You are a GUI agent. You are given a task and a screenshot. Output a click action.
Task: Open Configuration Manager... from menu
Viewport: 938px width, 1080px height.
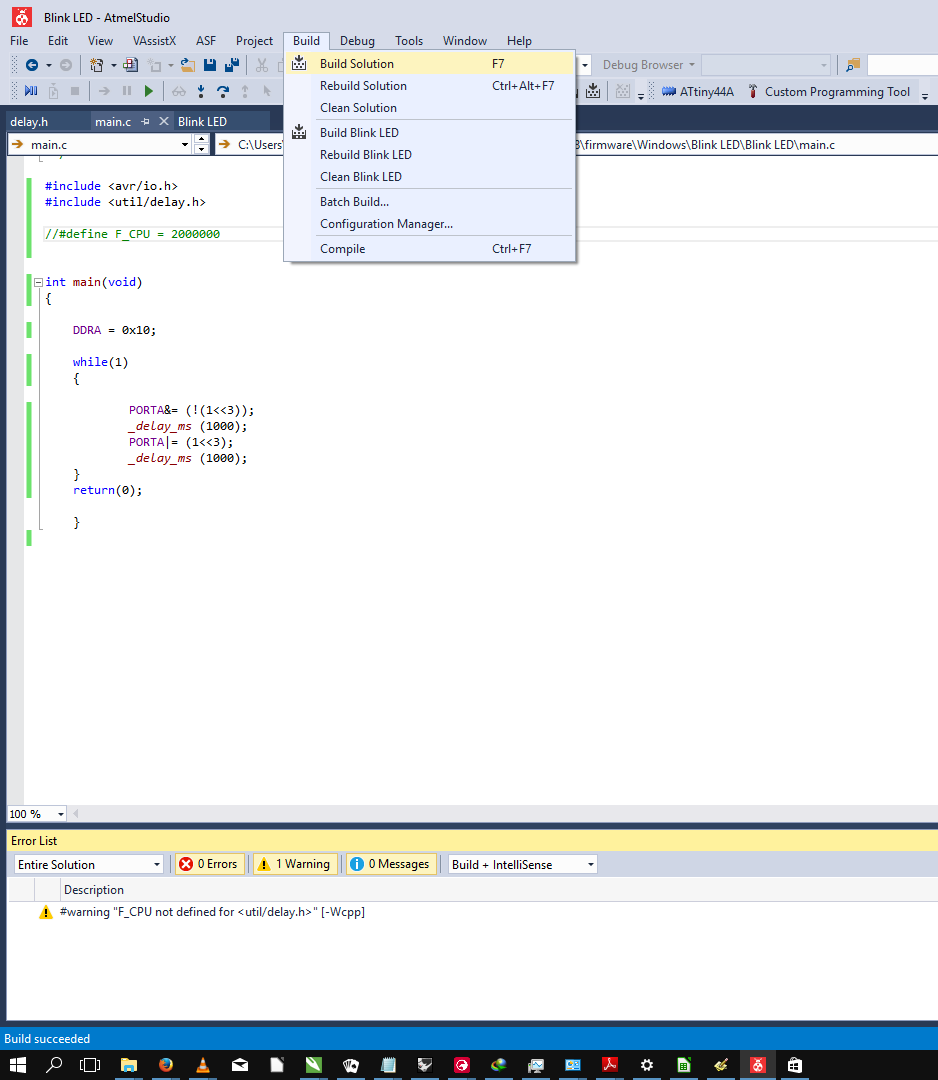[430, 223]
